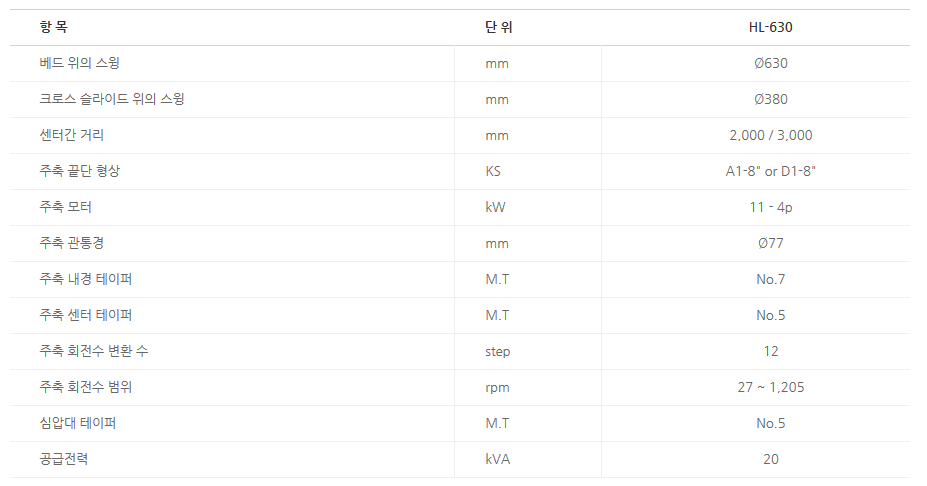Click the 단위 column header
927x486 pixels.
499,27
